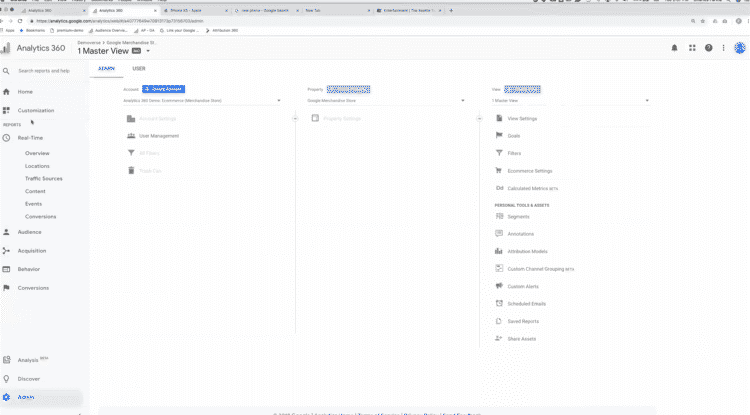Click the User Management people icon
Screen dimensions: 750x415
[x=131, y=136]
